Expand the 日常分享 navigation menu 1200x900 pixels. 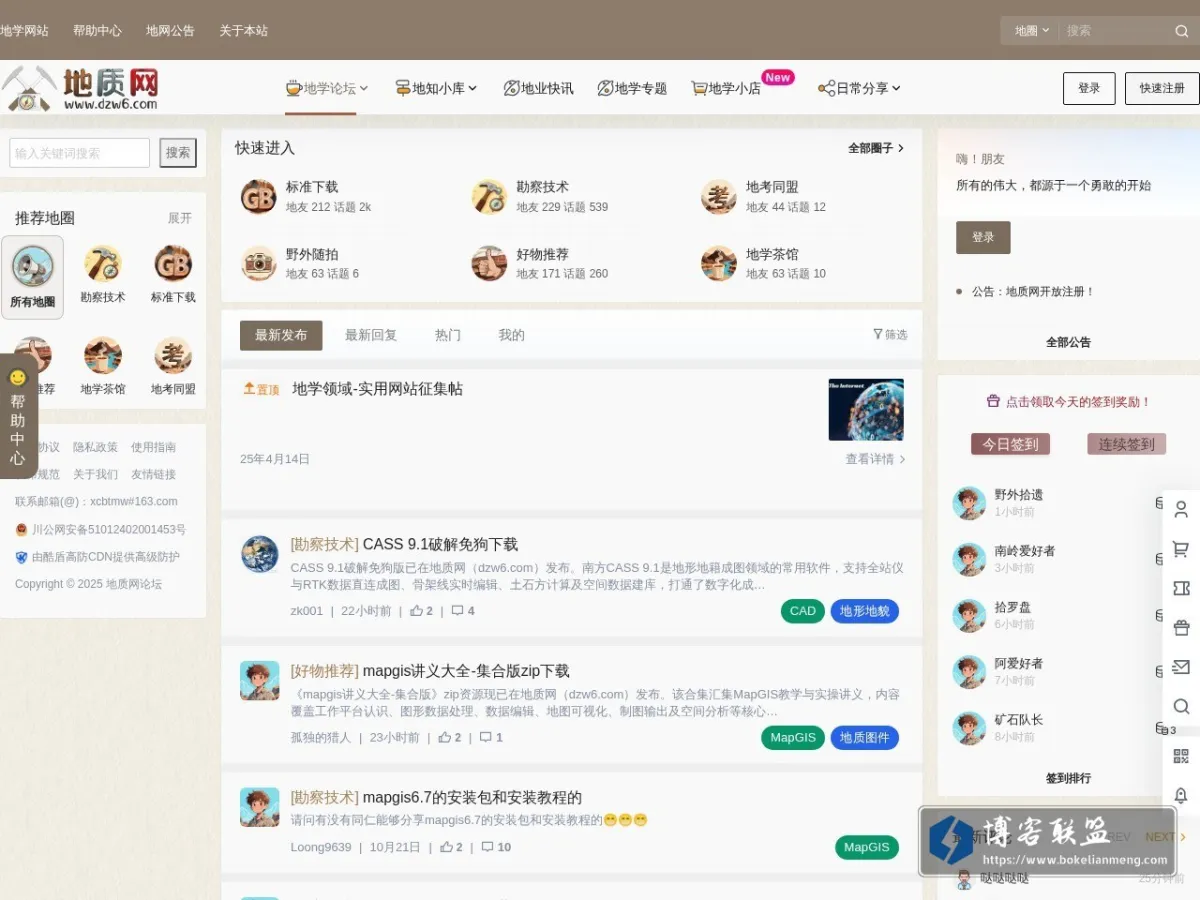pyautogui.click(x=860, y=88)
